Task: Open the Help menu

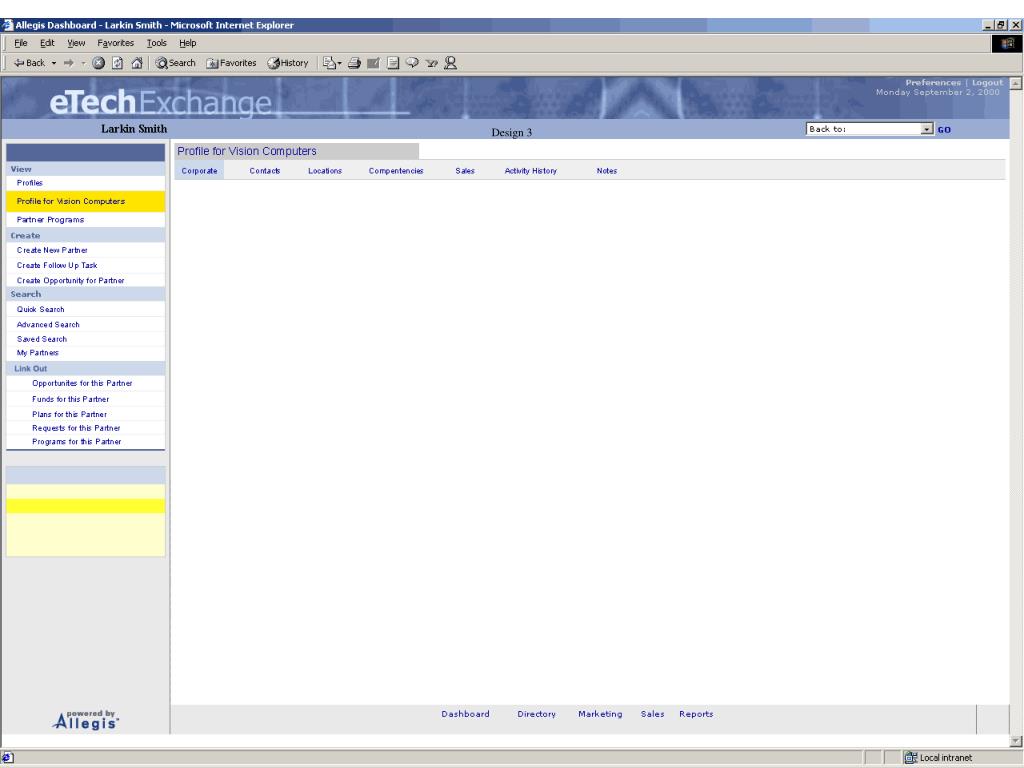Action: (187, 43)
